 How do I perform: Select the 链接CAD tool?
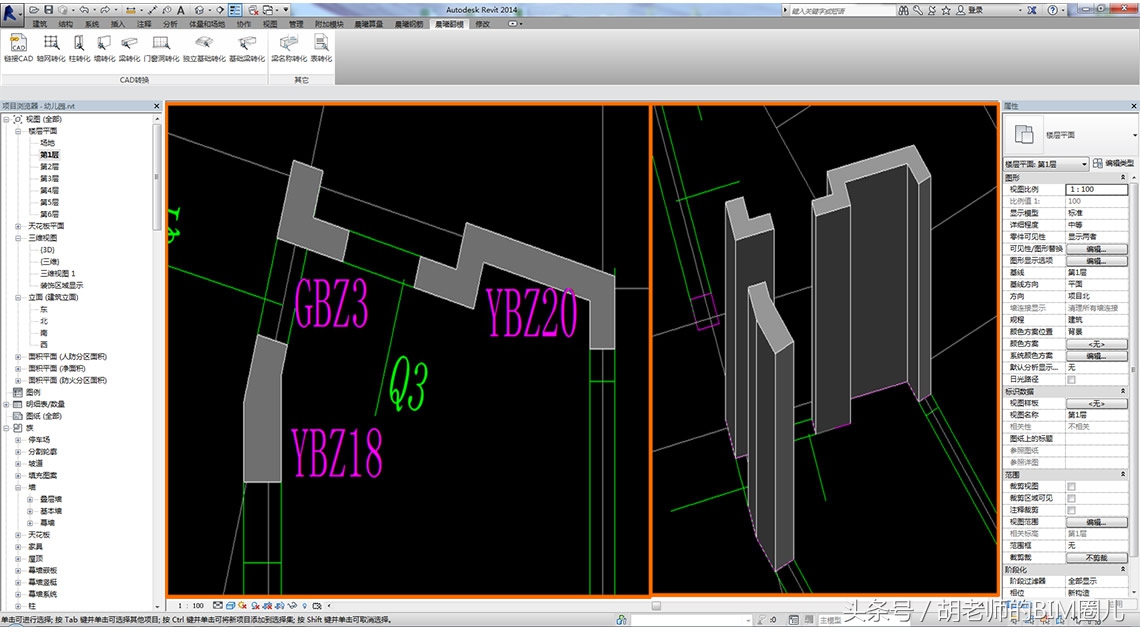tap(17, 46)
